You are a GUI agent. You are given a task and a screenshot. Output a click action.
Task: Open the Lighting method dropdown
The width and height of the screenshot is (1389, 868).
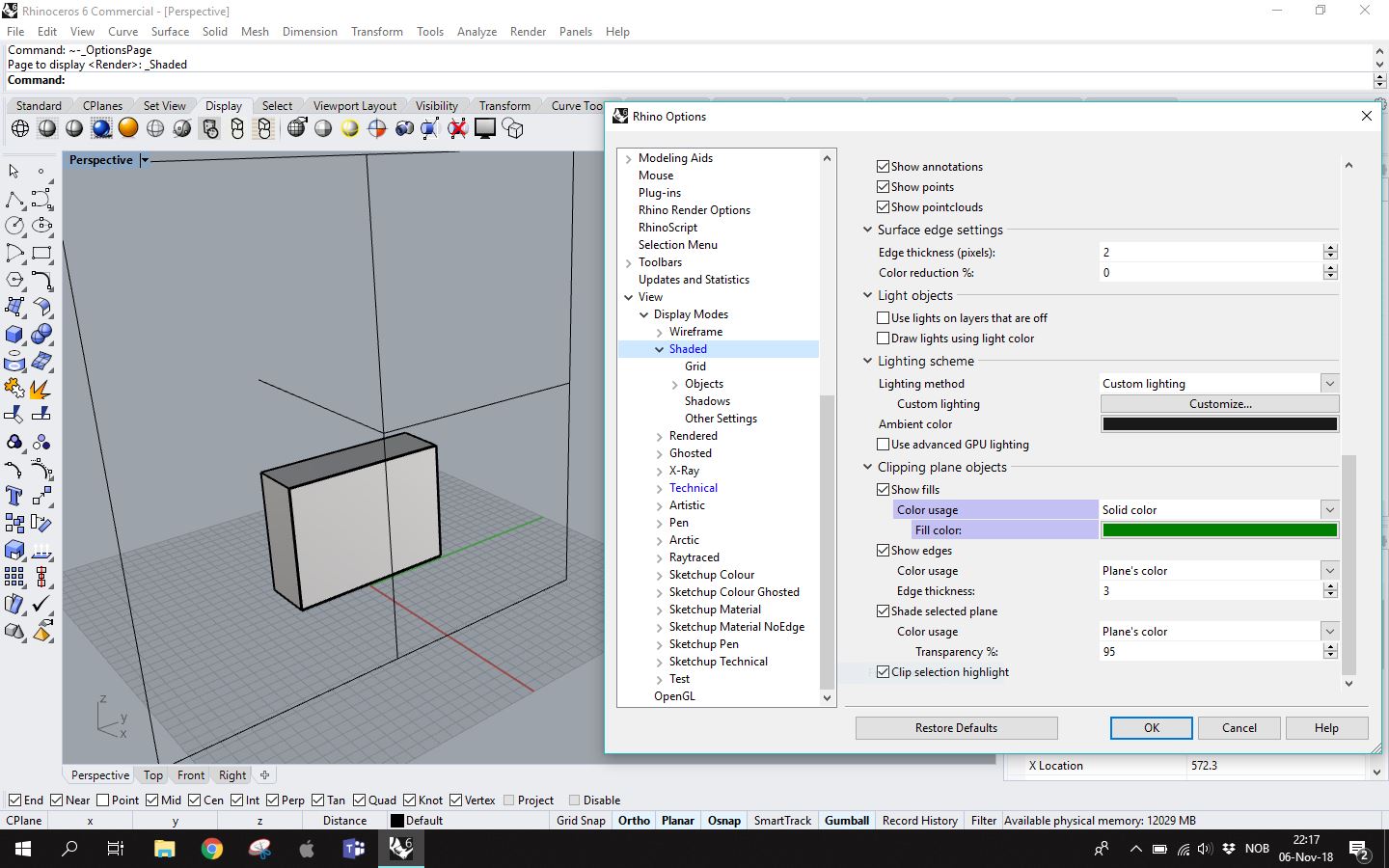[x=1330, y=383]
